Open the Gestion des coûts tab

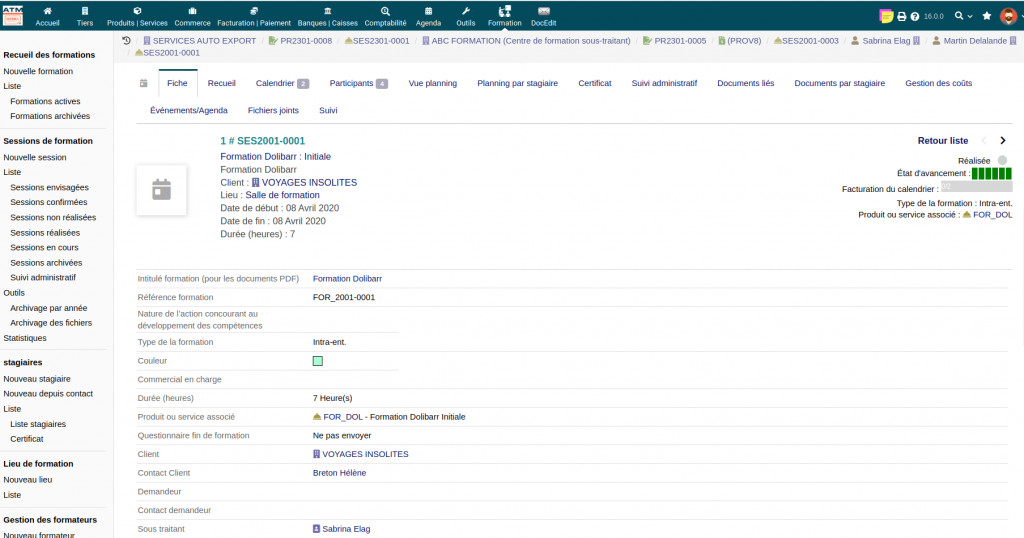tap(938, 83)
